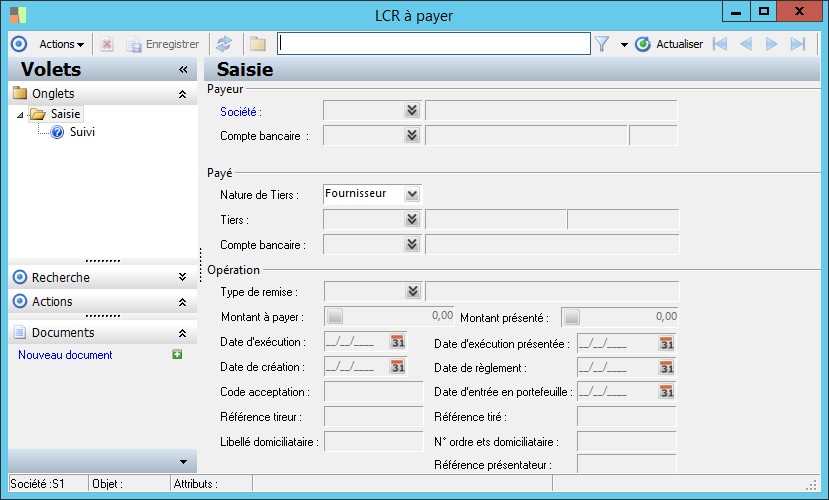Viewport: 829px width, 500px height.
Task: Open the Nature de Tiers dropdown
Action: coord(412,194)
